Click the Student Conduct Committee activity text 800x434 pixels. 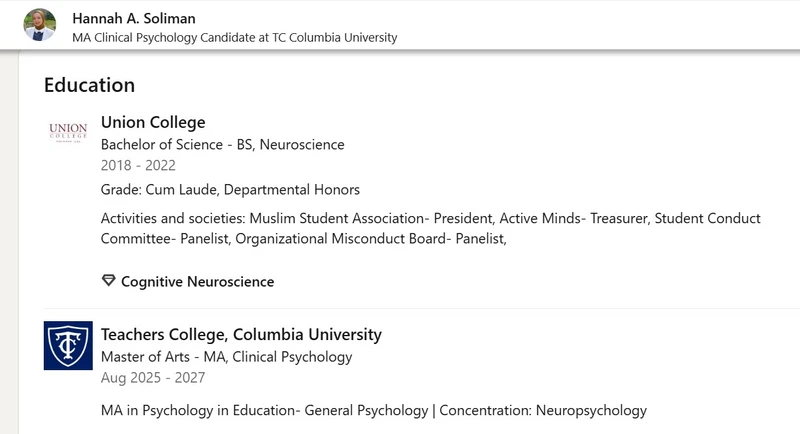coord(708,218)
